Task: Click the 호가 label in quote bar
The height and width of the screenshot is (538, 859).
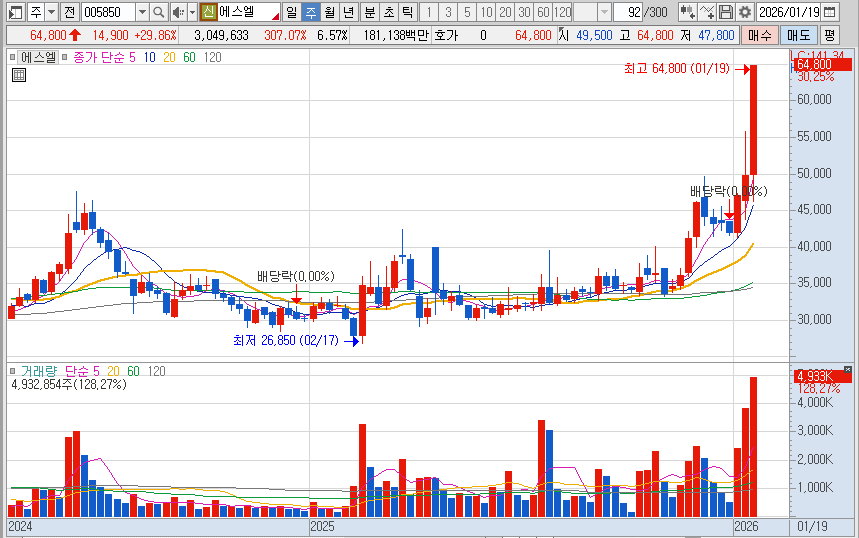Action: coord(446,36)
